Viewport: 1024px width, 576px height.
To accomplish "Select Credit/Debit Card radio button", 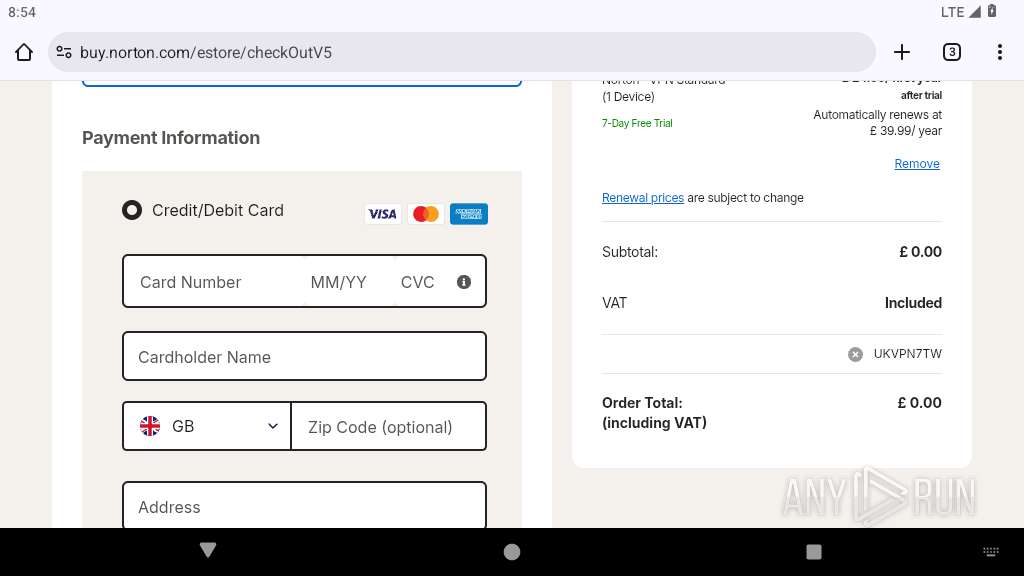I will pos(132,210).
